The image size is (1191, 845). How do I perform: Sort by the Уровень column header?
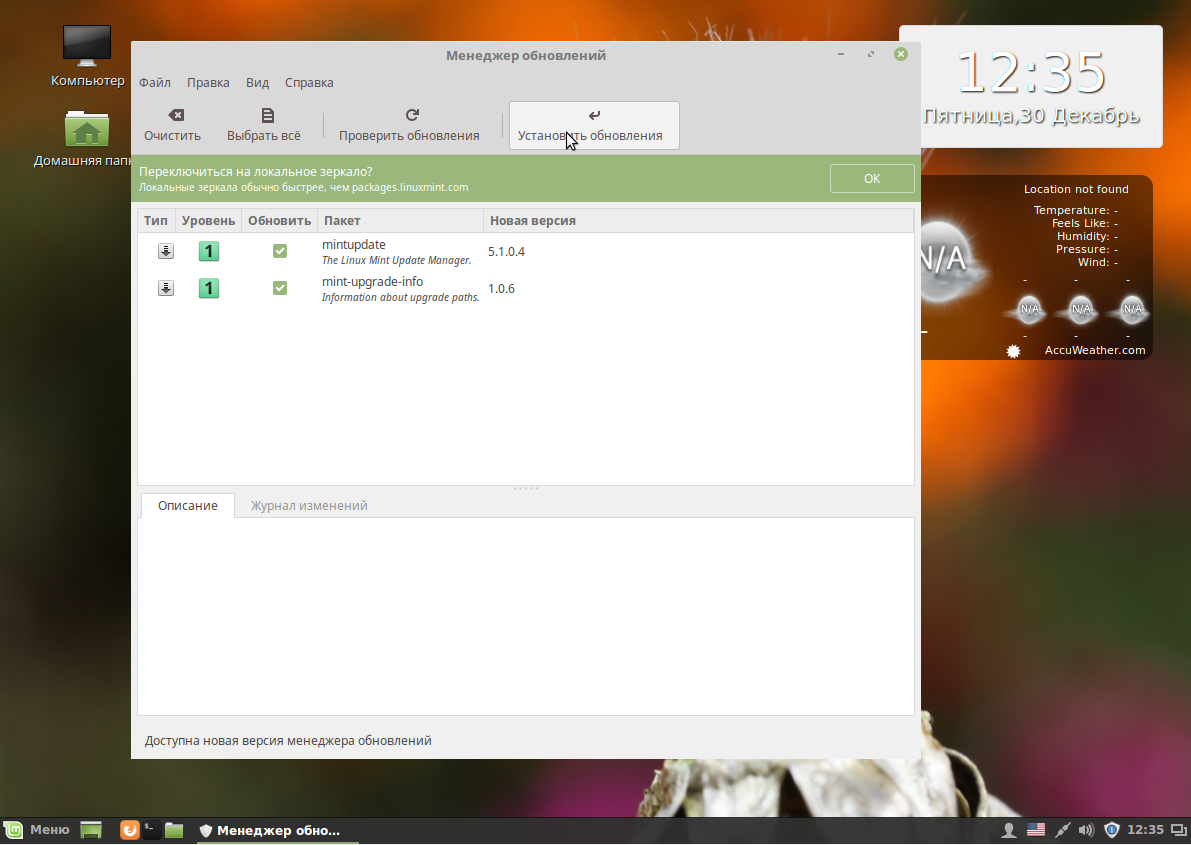click(208, 220)
